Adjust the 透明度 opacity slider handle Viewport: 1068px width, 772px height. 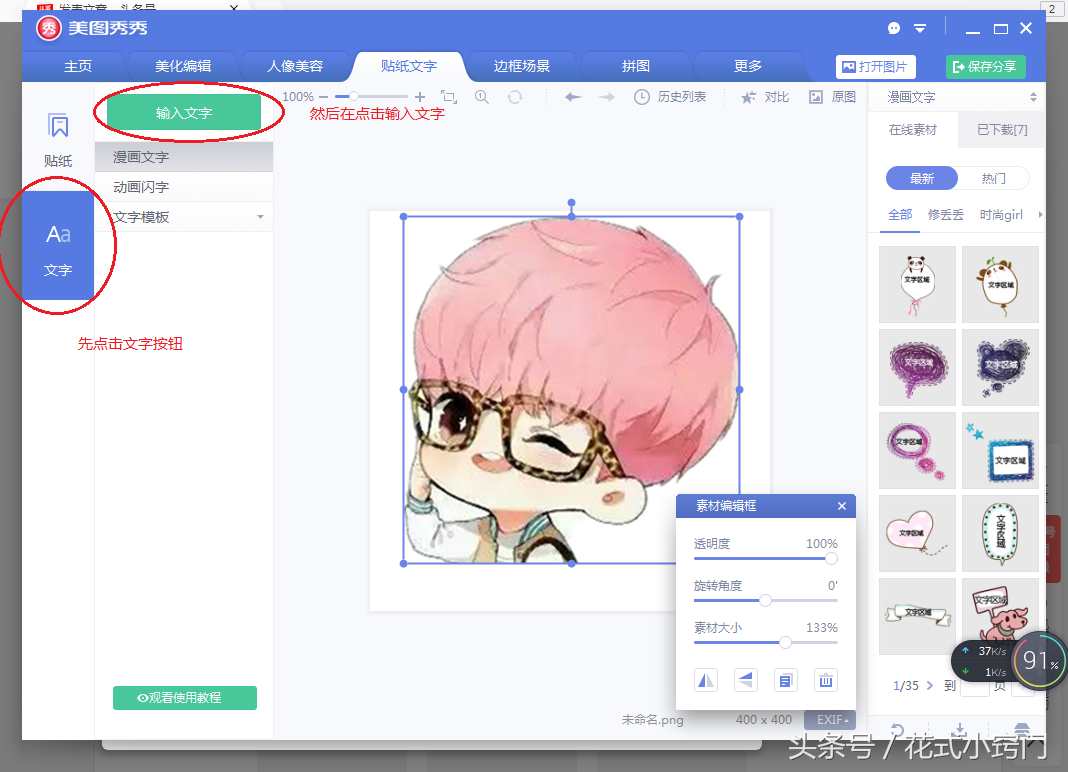[832, 559]
